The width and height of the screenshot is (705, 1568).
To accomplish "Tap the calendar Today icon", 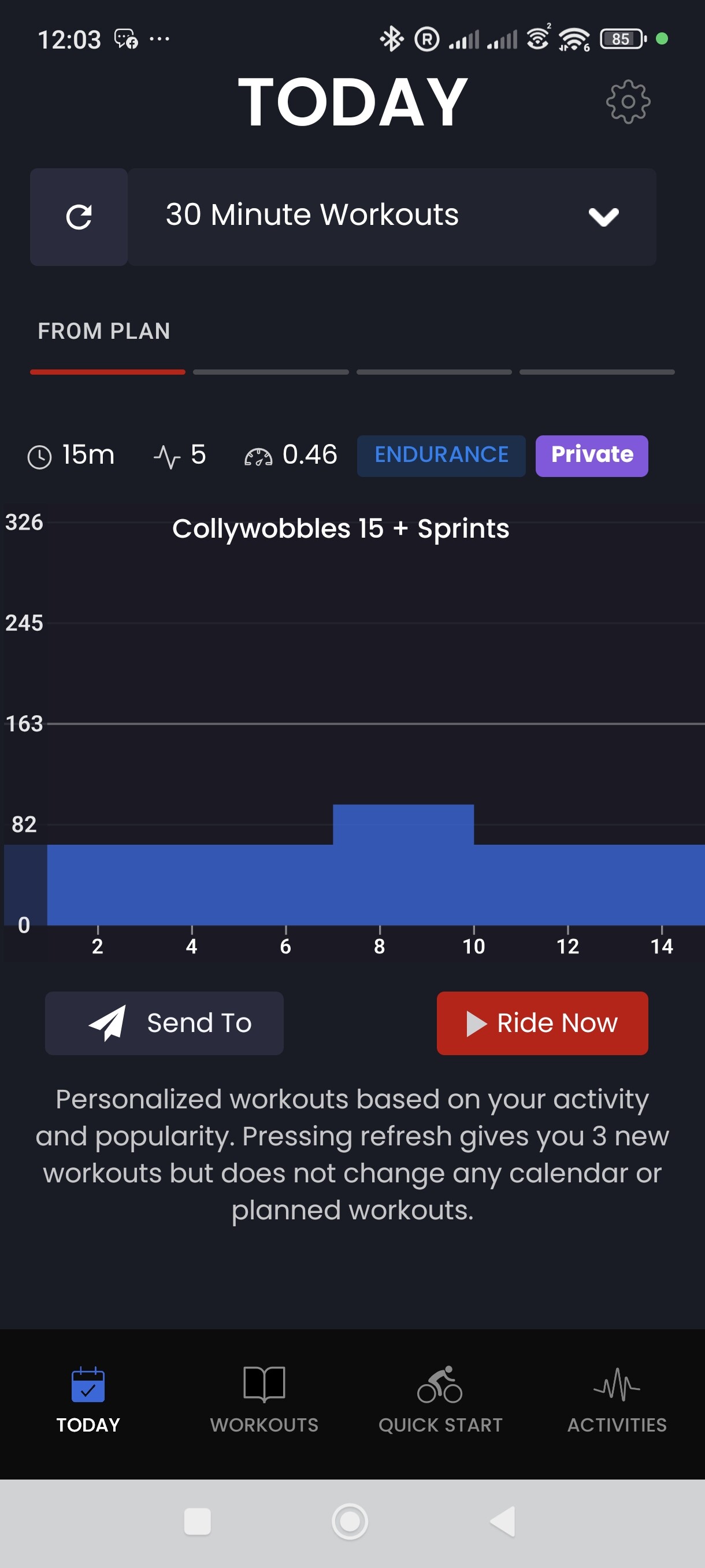I will pos(88,1385).
